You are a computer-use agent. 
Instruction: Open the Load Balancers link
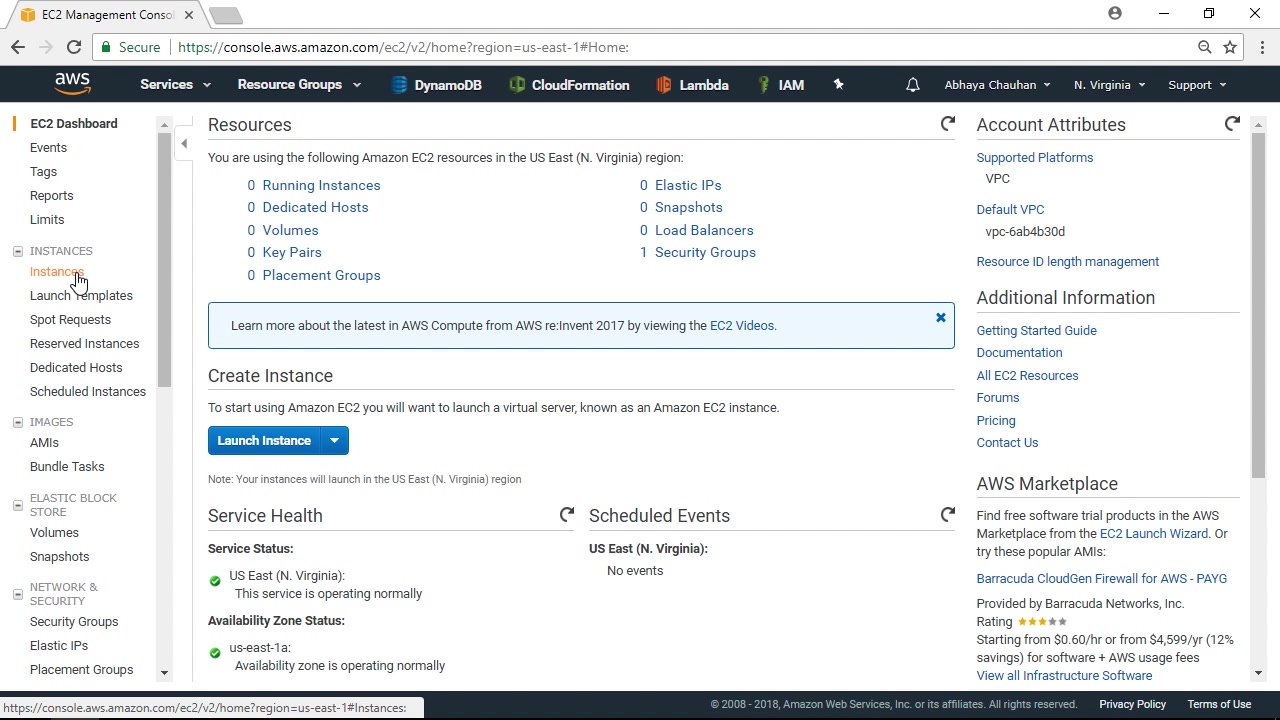(x=704, y=230)
